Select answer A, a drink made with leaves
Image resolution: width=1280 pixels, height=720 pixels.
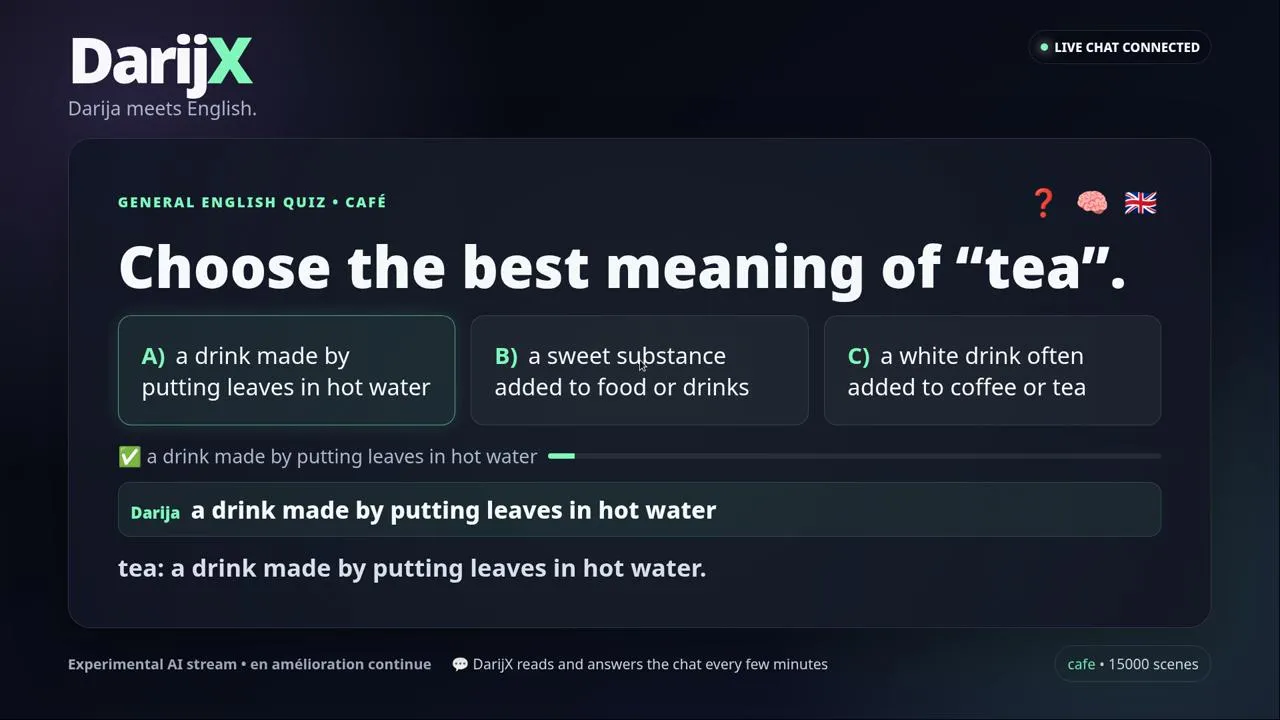[x=286, y=371]
